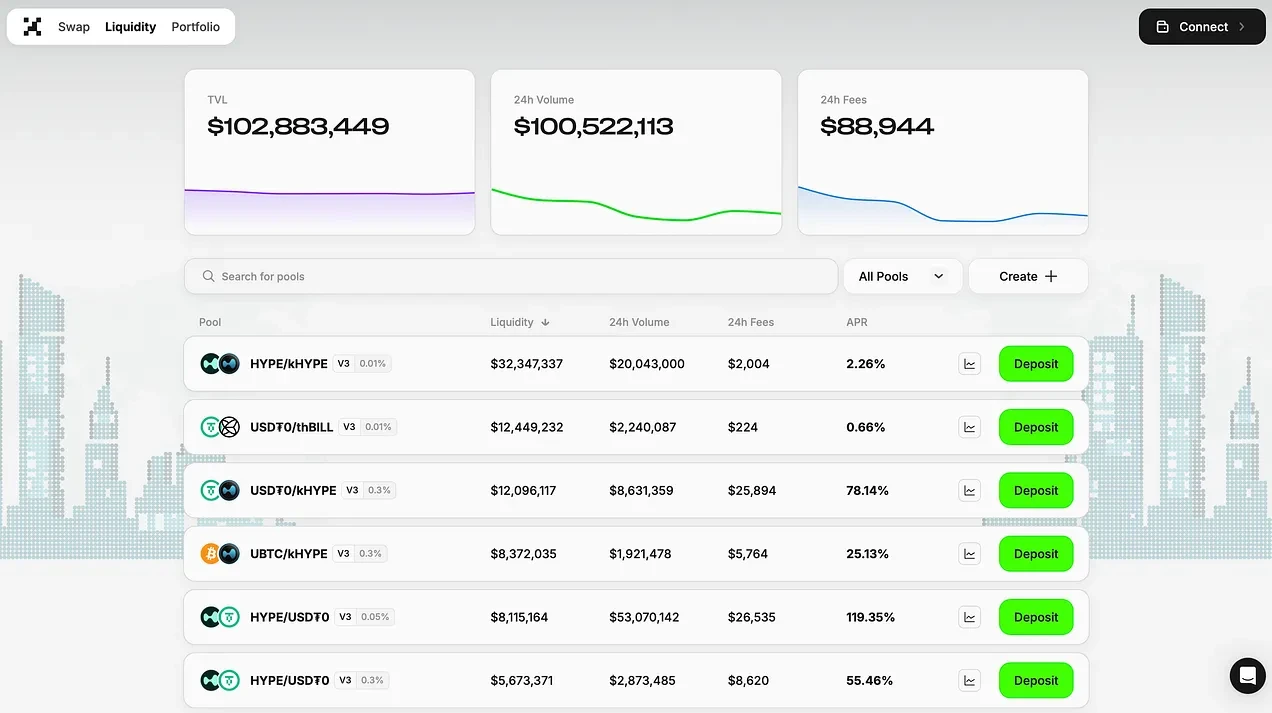
Task: Click the search magnifier icon
Action: point(208,276)
